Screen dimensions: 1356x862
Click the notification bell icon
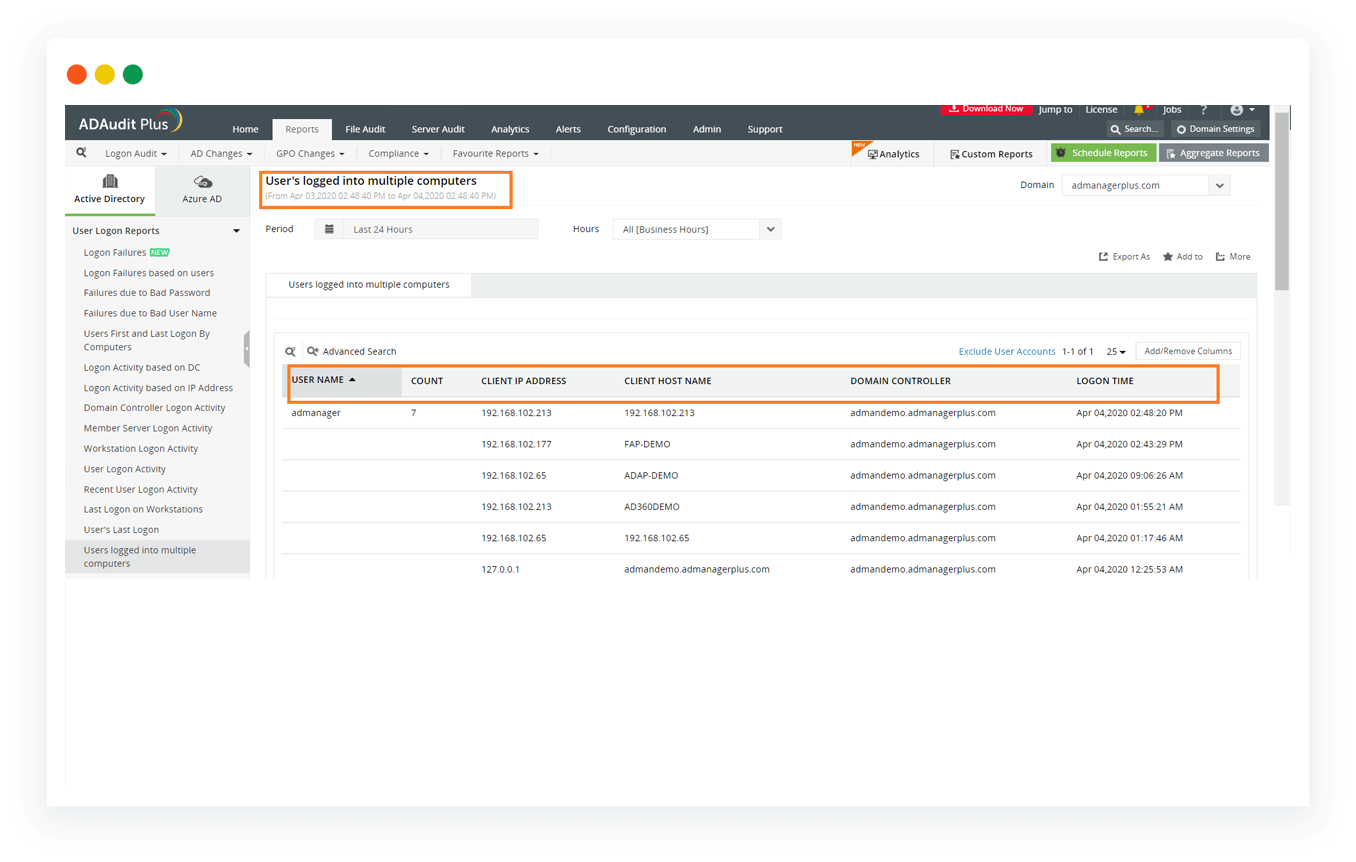(1139, 109)
